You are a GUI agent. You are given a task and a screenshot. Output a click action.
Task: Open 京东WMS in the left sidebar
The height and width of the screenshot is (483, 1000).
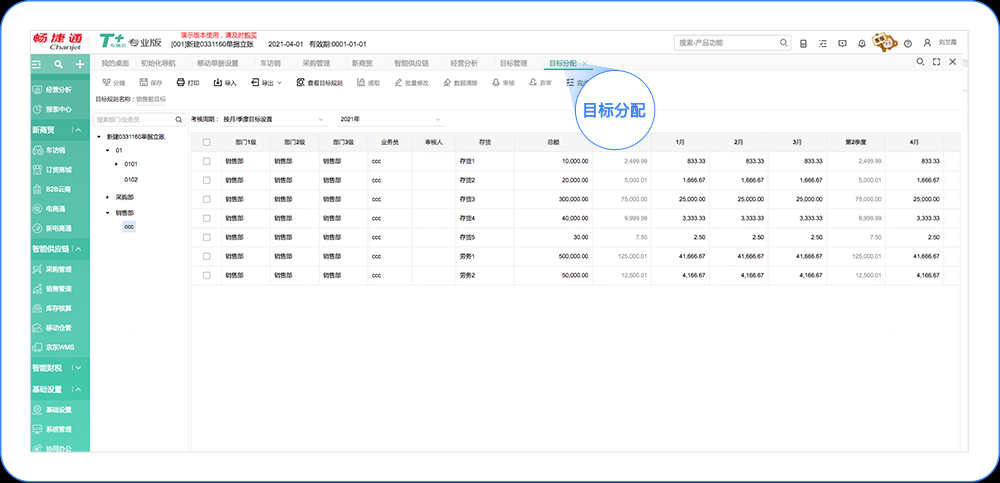point(59,347)
